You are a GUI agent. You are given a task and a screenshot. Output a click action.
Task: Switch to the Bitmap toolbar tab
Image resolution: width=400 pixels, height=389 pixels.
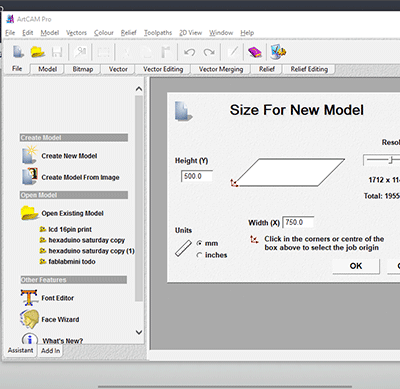click(x=83, y=69)
